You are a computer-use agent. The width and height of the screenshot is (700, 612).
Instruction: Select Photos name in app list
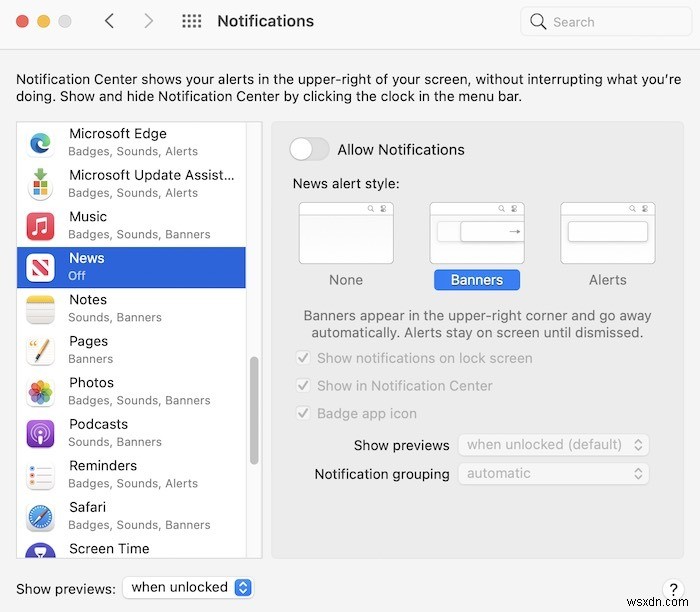[92, 383]
